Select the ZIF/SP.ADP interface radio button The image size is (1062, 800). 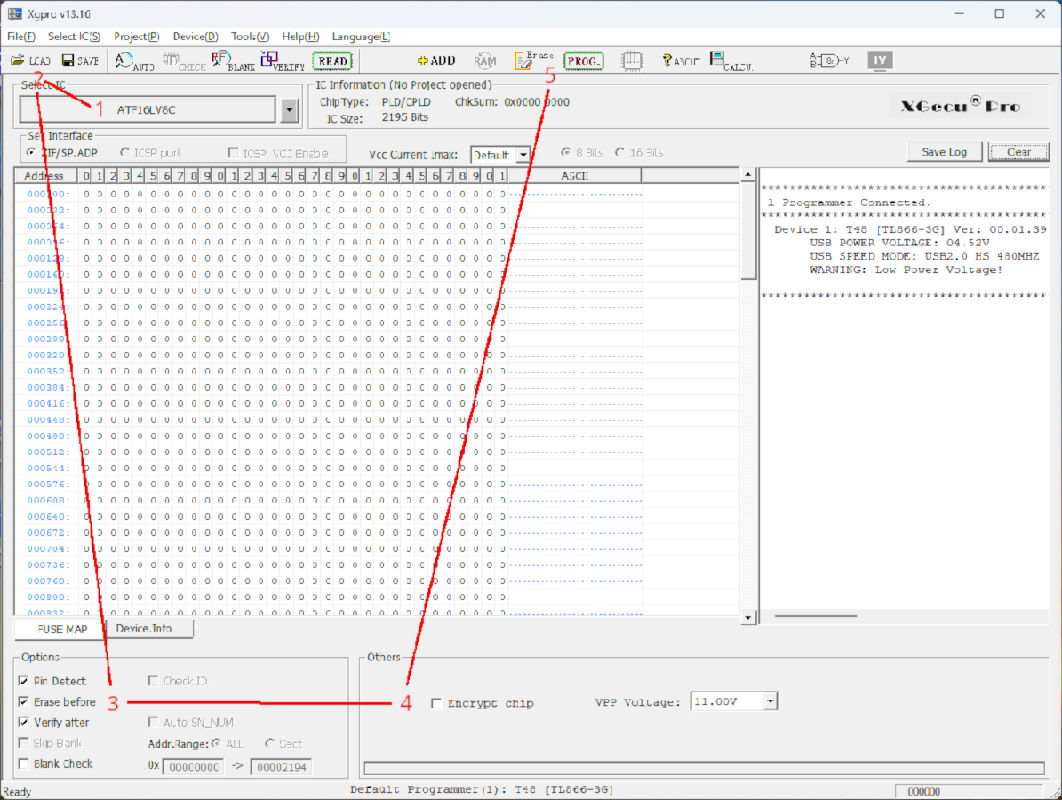click(x=30, y=152)
